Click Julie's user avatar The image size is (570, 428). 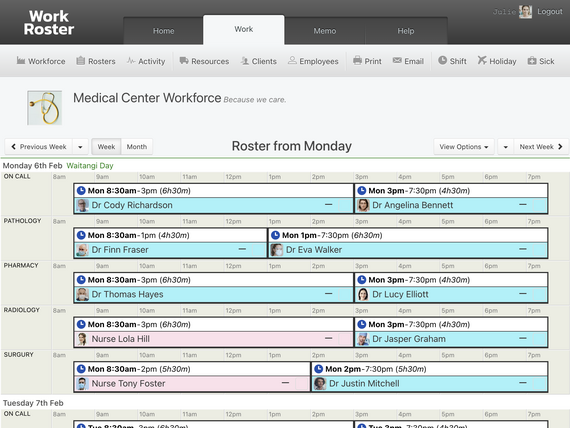coord(525,12)
